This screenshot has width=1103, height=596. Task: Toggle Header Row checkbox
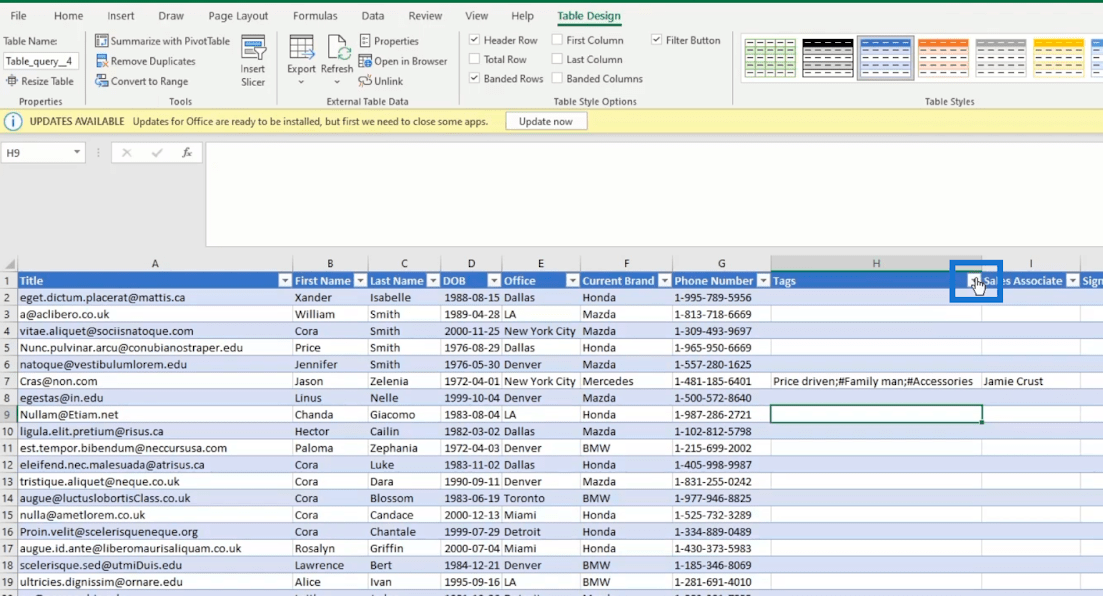coord(475,40)
